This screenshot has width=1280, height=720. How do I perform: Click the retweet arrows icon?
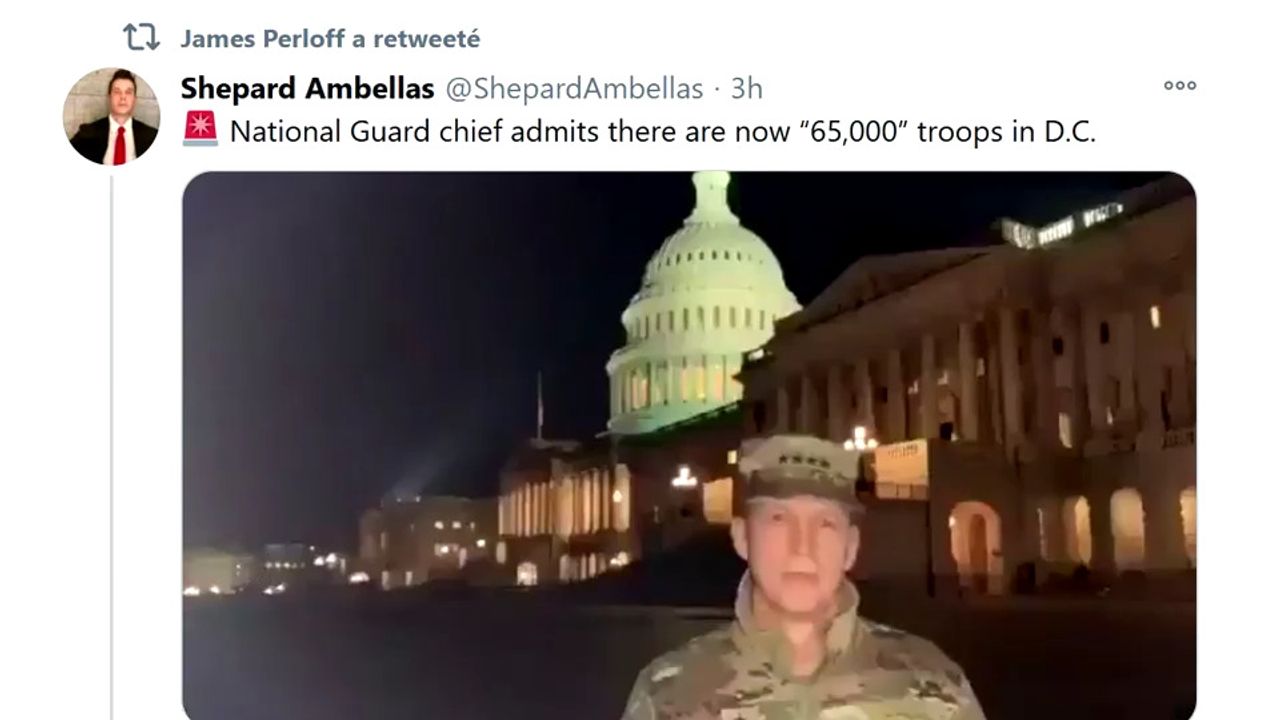tap(141, 38)
